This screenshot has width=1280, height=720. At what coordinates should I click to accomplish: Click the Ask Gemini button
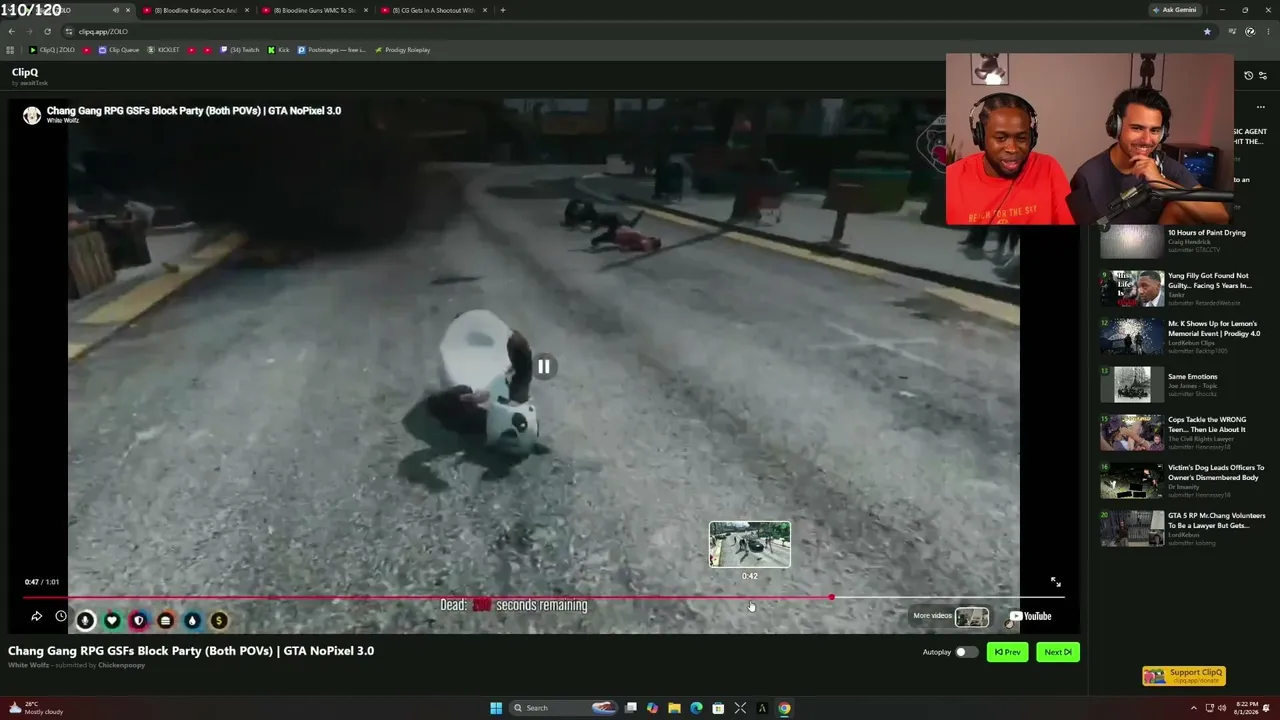pos(1174,10)
